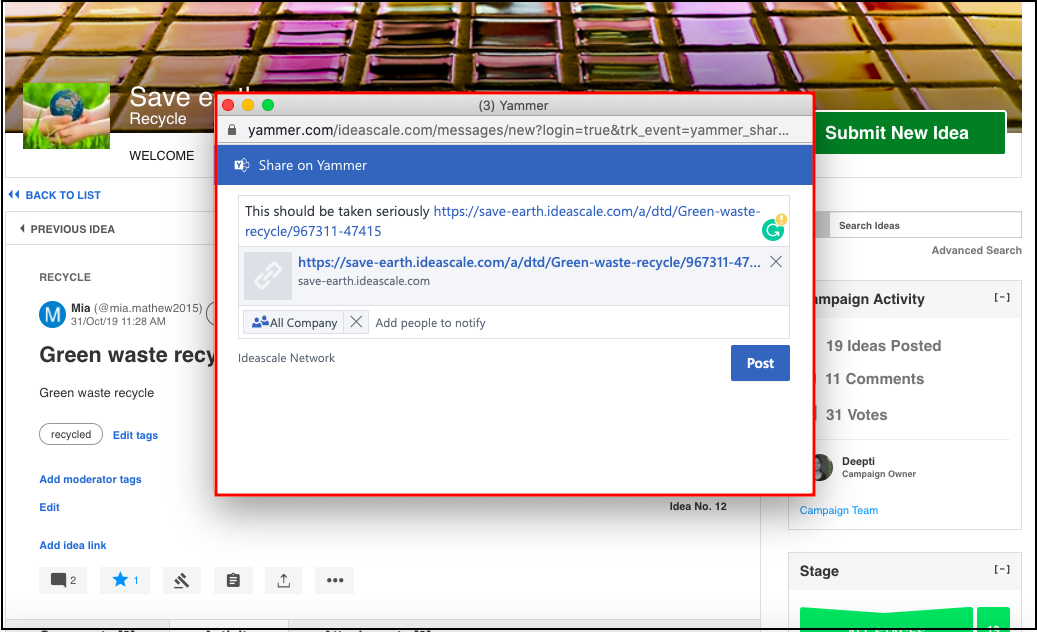The image size is (1037, 632).
Task: Select the All Company group chip
Action: tap(294, 323)
